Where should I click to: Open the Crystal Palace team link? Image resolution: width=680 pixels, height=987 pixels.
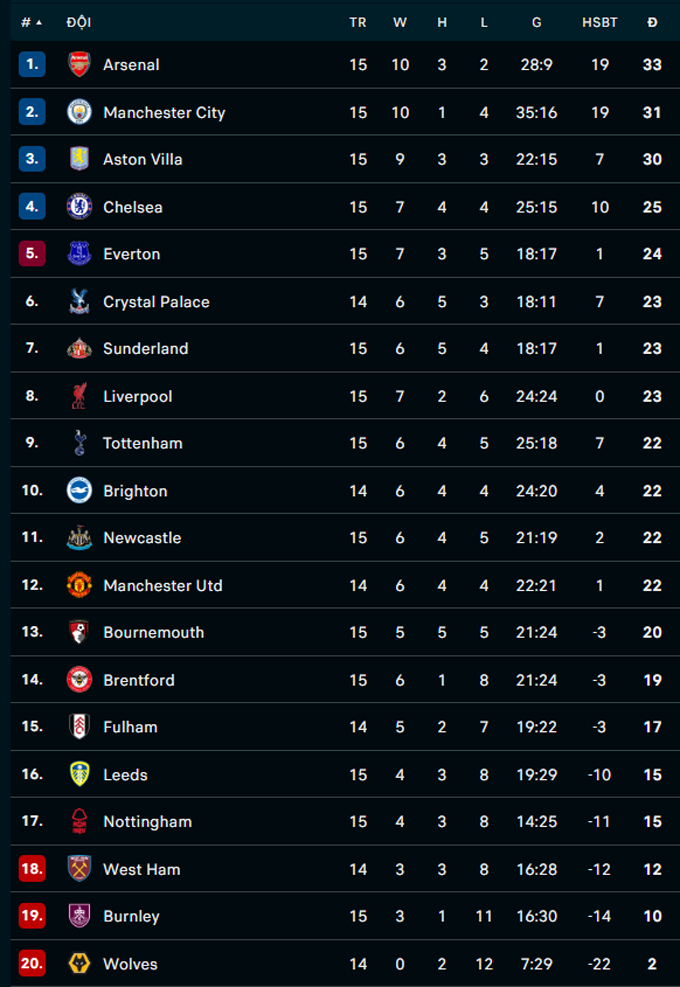(x=156, y=302)
